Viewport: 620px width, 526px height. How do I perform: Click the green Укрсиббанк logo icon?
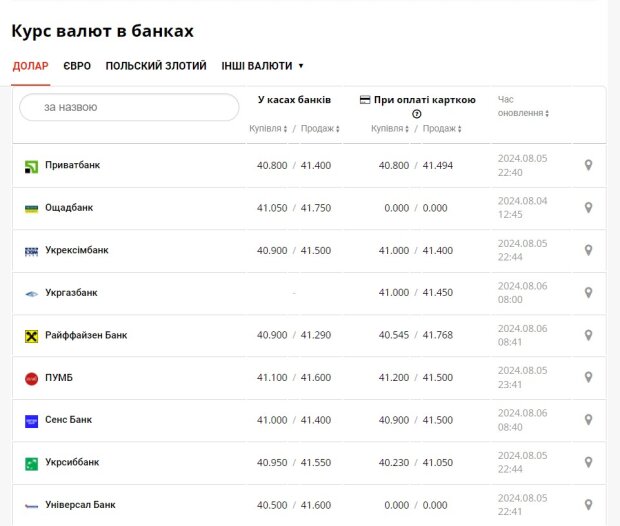click(32, 464)
